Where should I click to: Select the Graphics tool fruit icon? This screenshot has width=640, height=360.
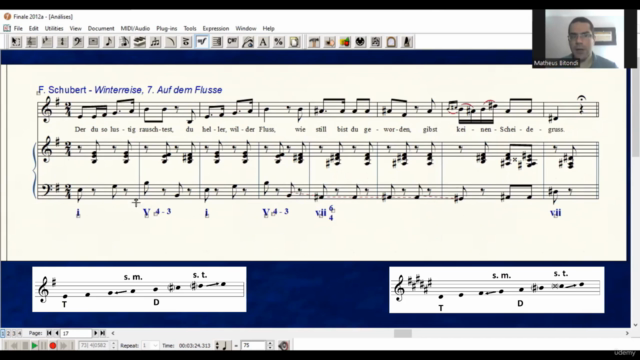[x=345, y=42]
